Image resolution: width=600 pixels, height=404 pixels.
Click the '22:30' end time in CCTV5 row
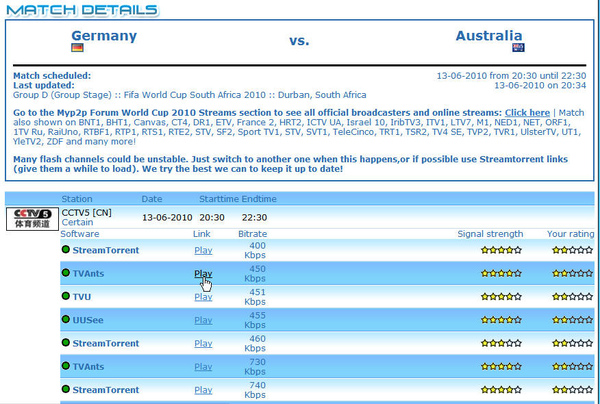click(x=254, y=218)
